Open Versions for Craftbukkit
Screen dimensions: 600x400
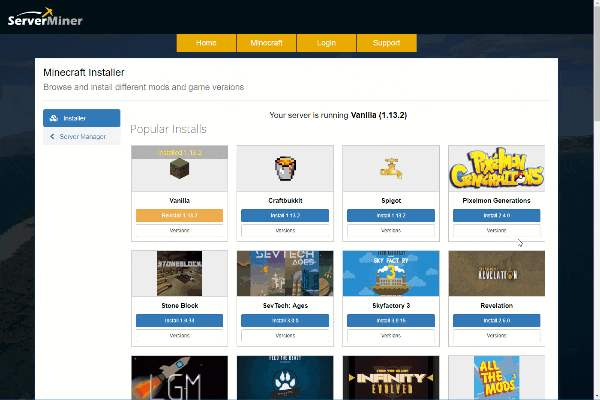(285, 230)
